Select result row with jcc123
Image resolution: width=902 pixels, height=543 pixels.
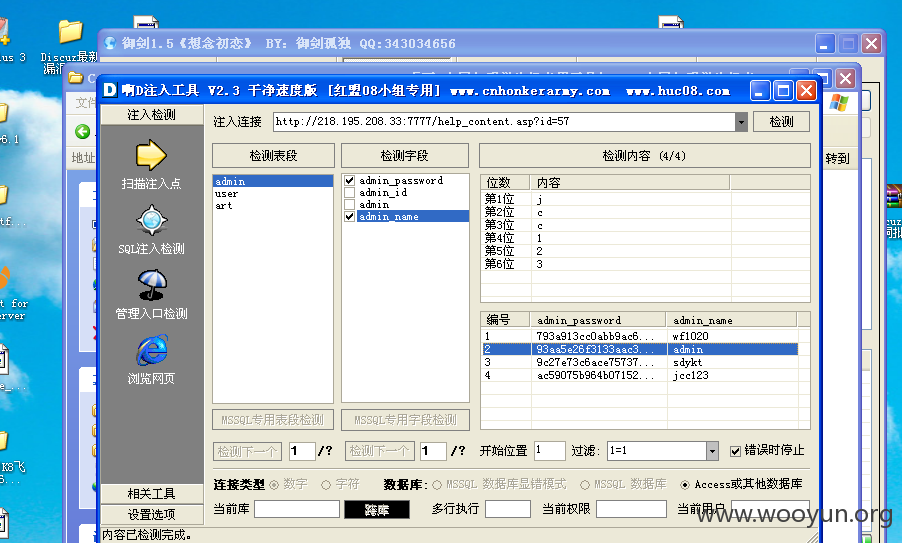click(640, 375)
